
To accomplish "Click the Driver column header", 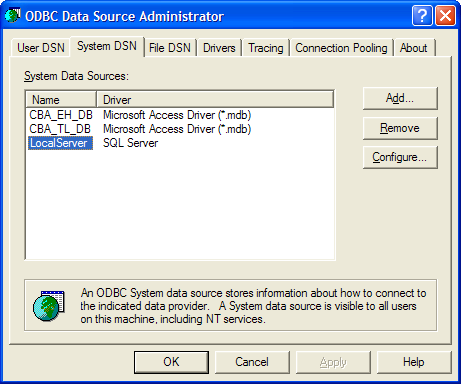I will point(215,100).
